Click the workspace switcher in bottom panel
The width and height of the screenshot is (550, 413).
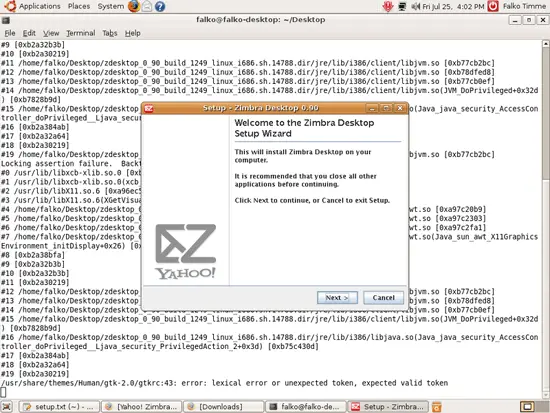[x=534, y=407]
